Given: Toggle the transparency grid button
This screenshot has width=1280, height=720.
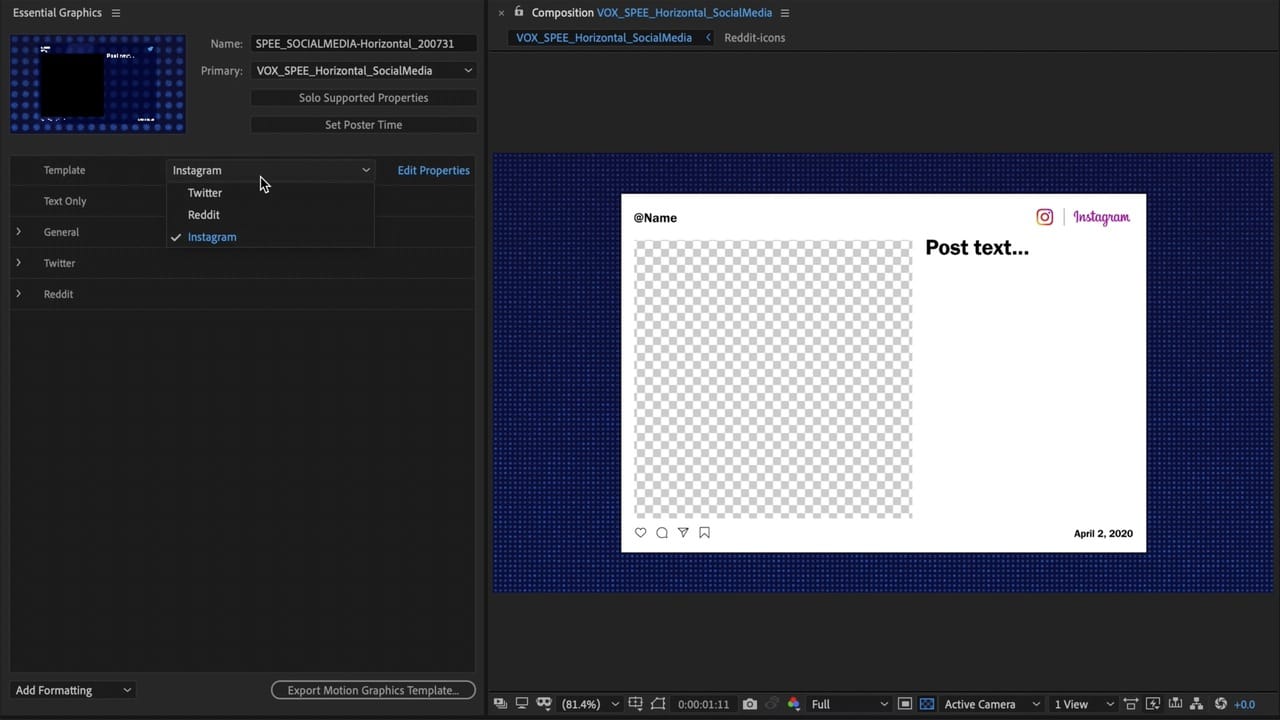Looking at the screenshot, I should tap(927, 704).
